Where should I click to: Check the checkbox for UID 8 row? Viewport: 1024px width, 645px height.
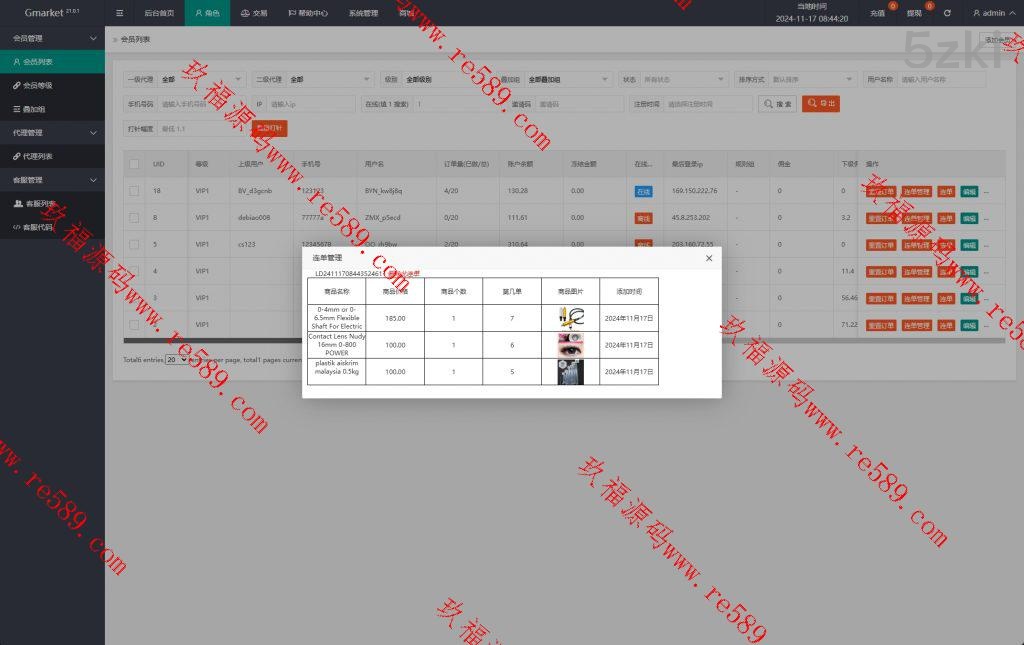click(134, 218)
